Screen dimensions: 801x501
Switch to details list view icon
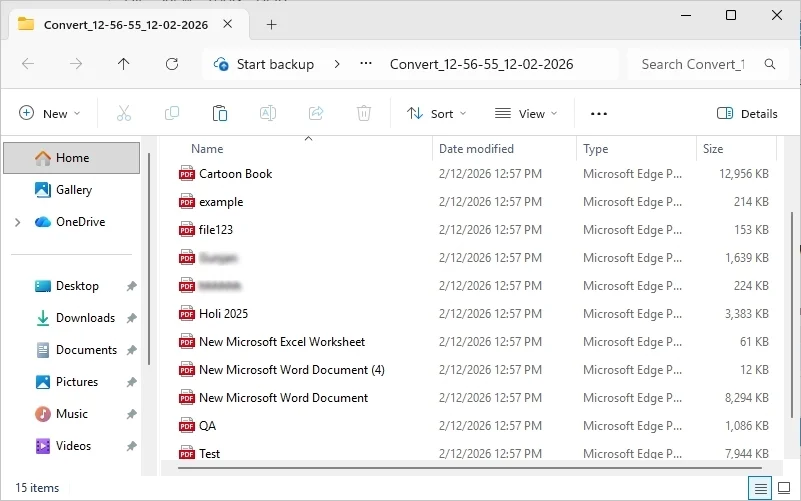(760, 488)
